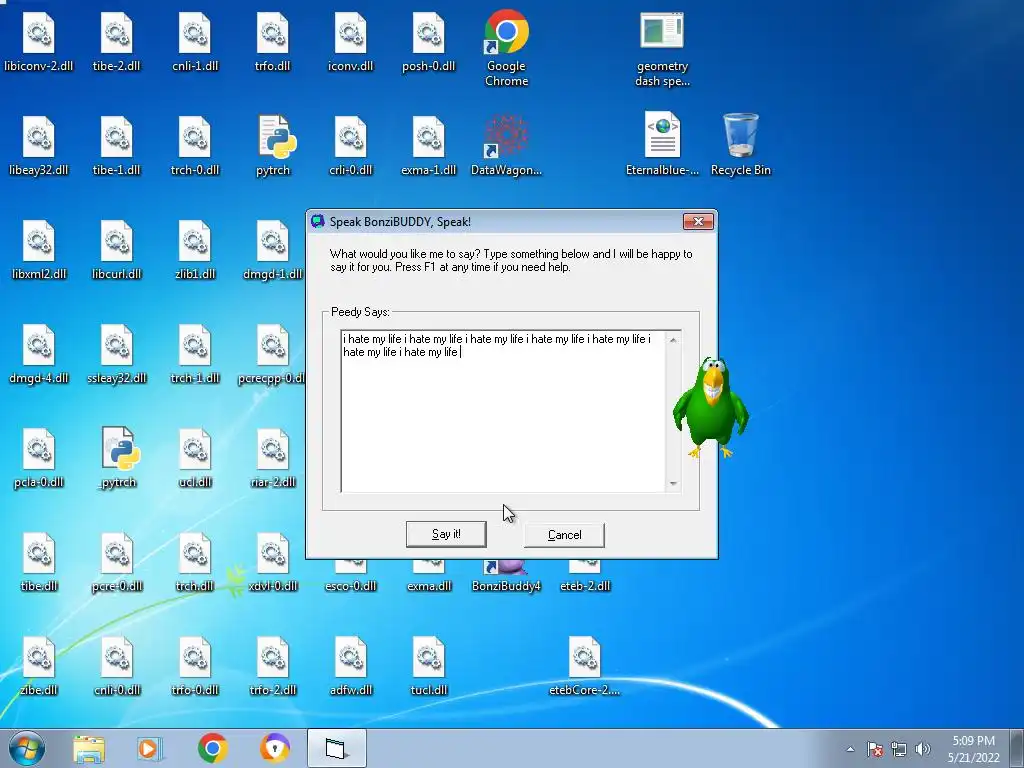Select the trfo-2.dll file icon
This screenshot has height=768, width=1024.
(x=273, y=665)
